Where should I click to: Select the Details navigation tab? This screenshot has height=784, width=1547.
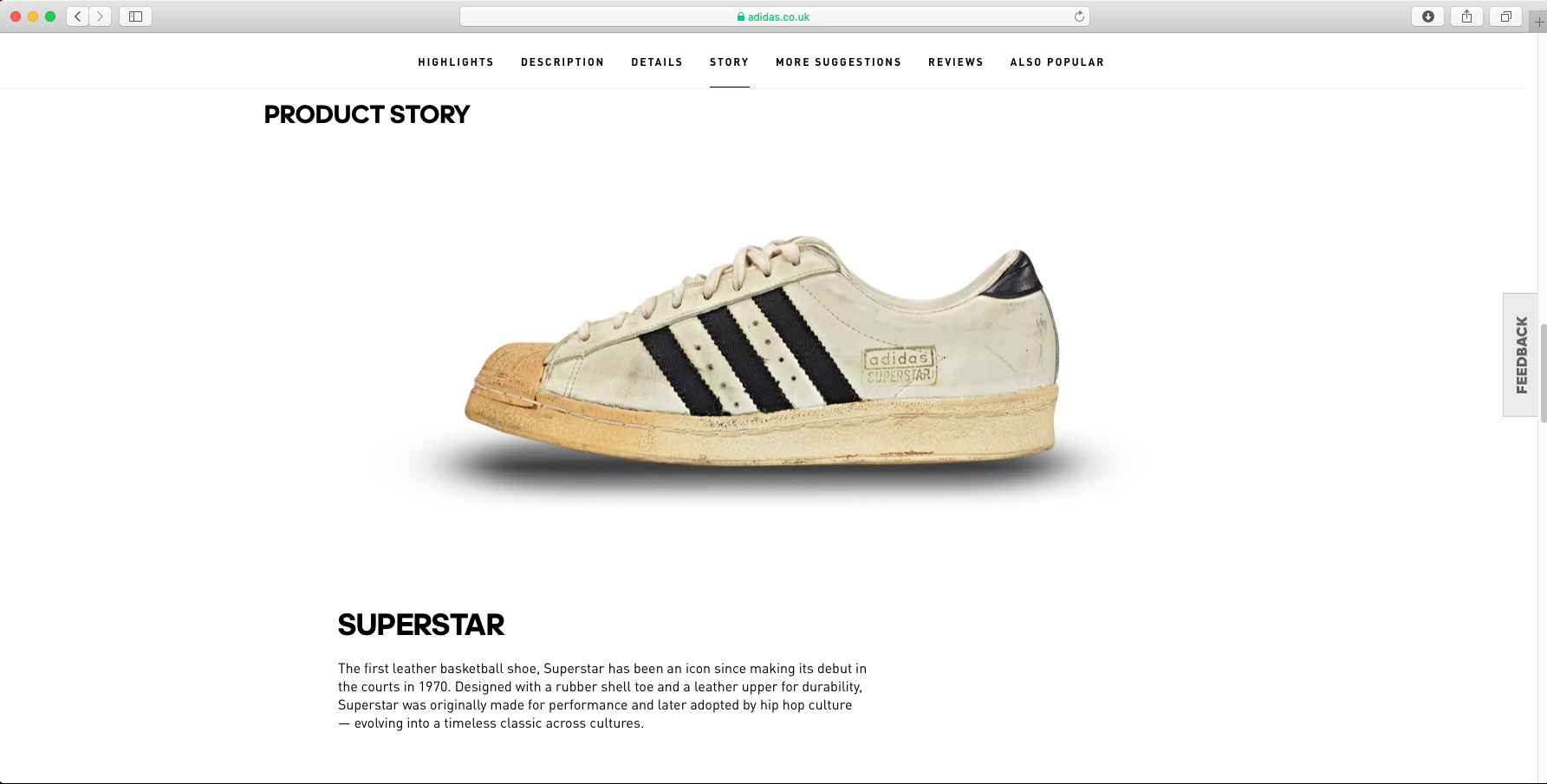click(657, 62)
